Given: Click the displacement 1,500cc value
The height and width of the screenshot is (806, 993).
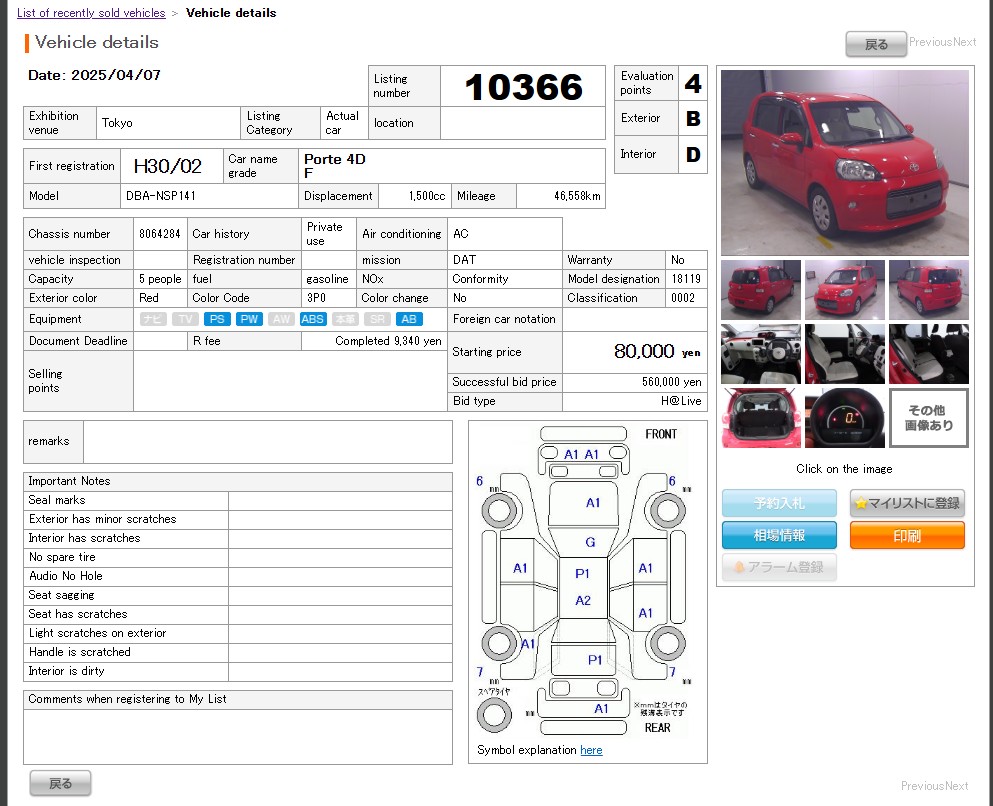Looking at the screenshot, I should pos(427,196).
